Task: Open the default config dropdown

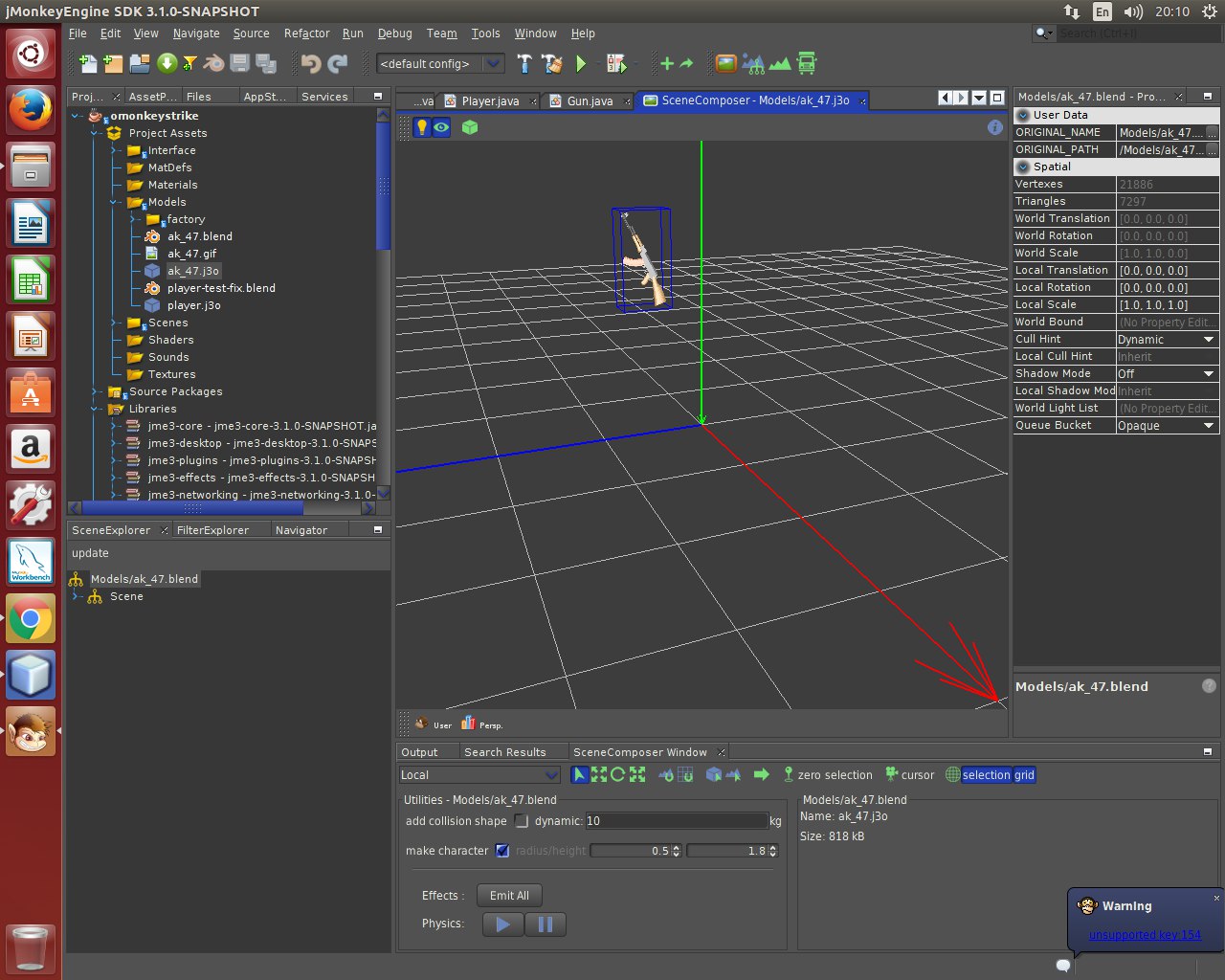Action: tap(440, 64)
